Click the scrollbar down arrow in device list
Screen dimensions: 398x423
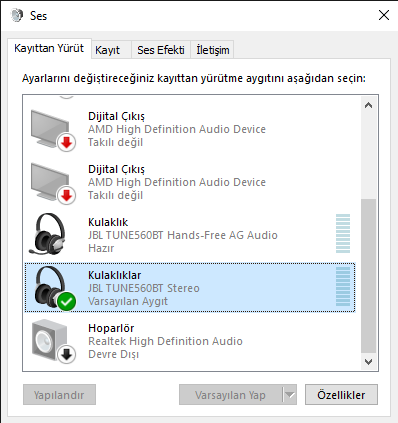[368, 361]
